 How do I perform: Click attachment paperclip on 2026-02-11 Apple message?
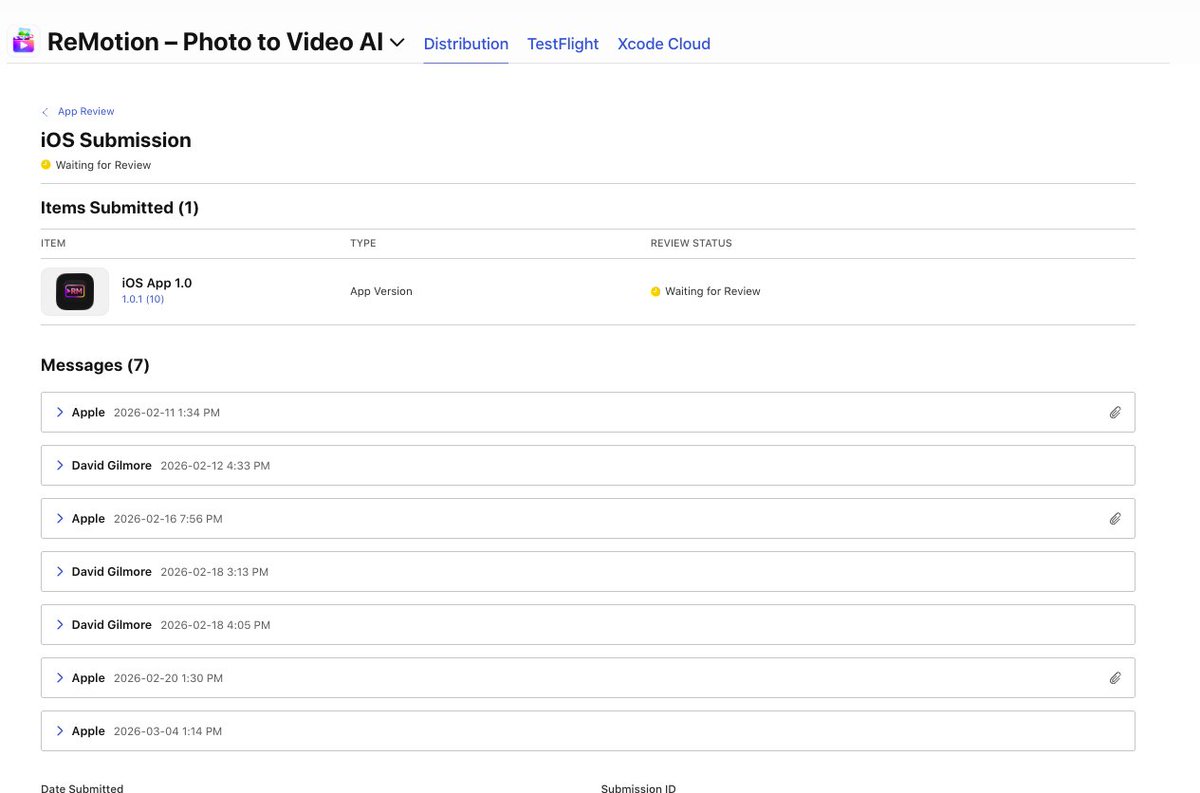tap(1115, 412)
